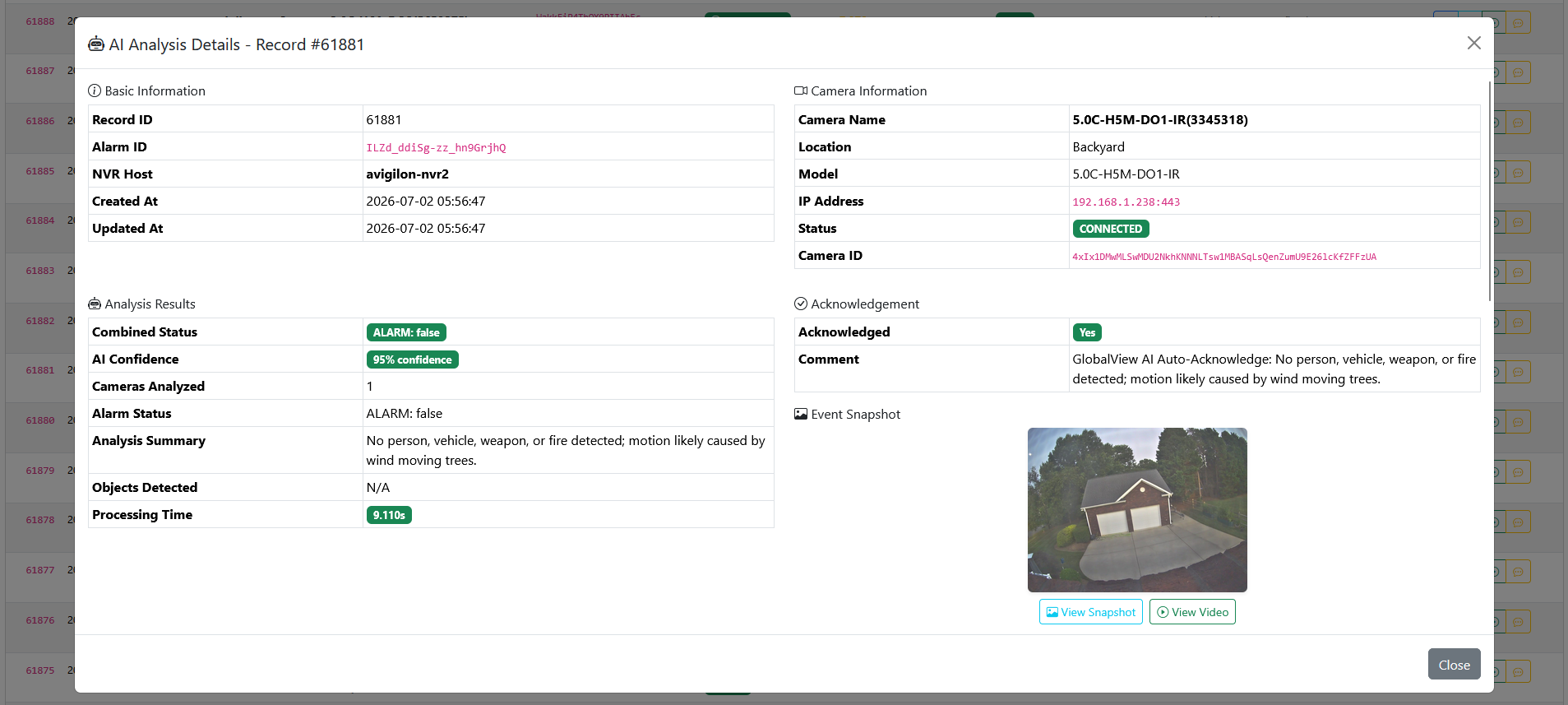Click the Close button at bottom

1454,664
